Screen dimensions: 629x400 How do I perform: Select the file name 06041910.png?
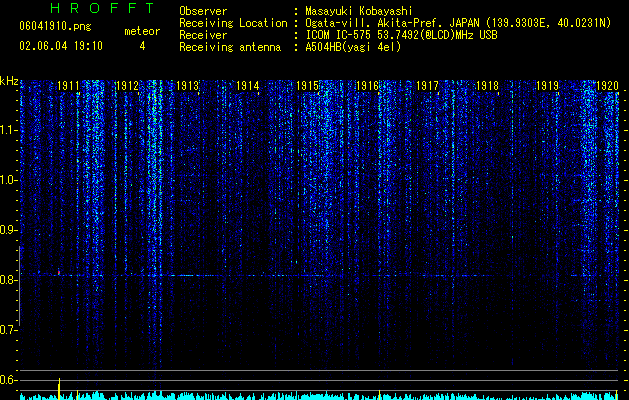pyautogui.click(x=55, y=27)
